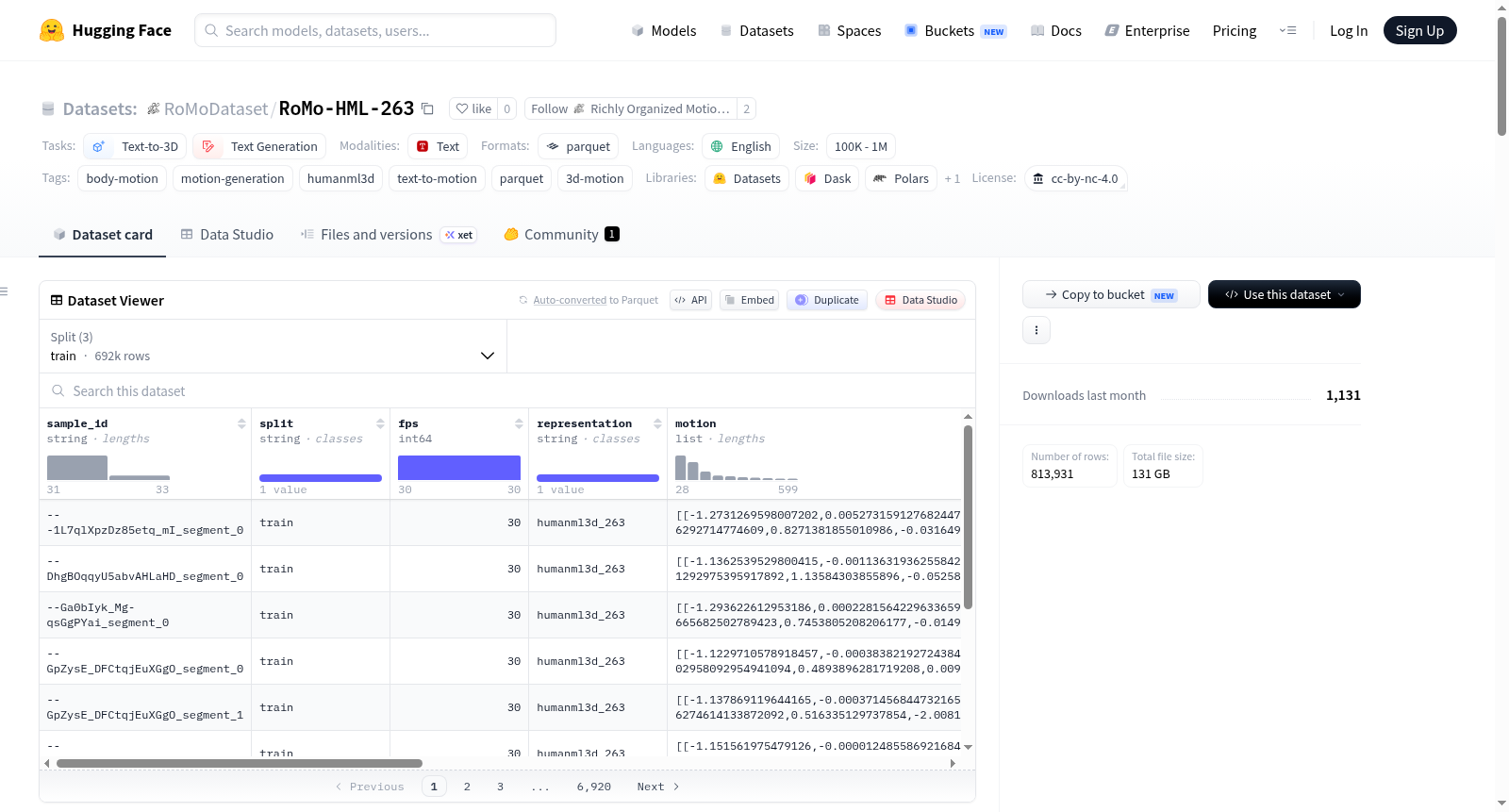Click the Log In link
Image resolution: width=1509 pixels, height=812 pixels.
tap(1349, 30)
